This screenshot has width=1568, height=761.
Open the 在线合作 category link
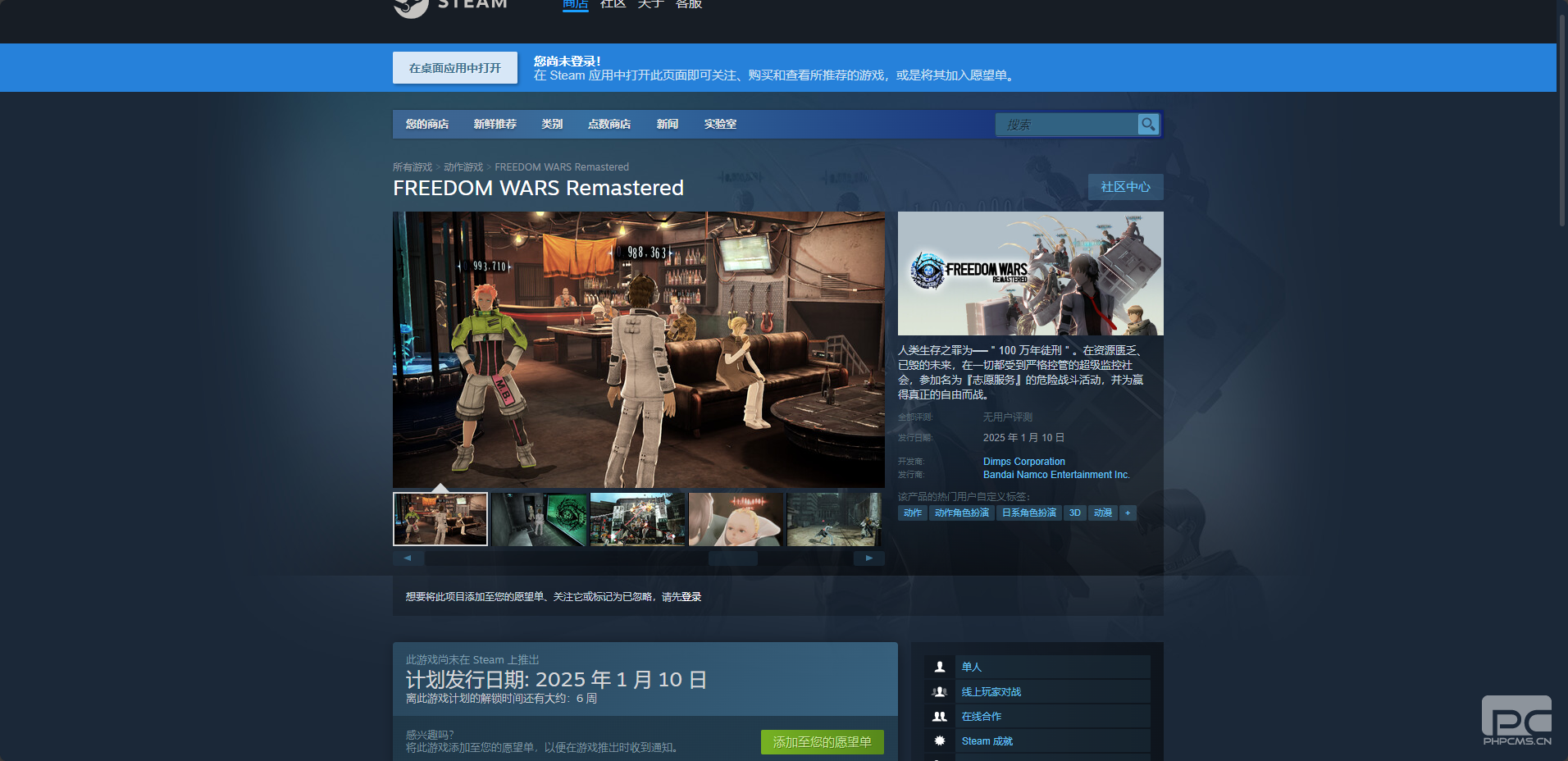click(982, 716)
